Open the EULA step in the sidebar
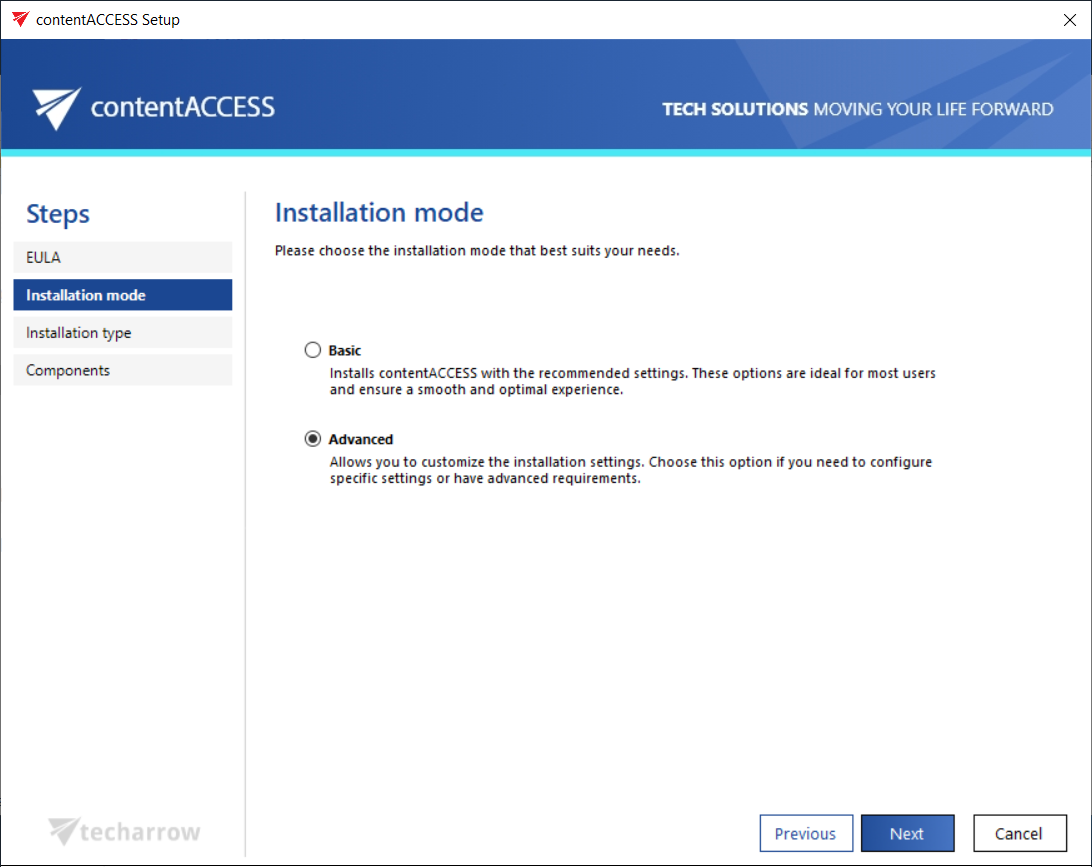This screenshot has height=867, width=1092. coord(122,257)
